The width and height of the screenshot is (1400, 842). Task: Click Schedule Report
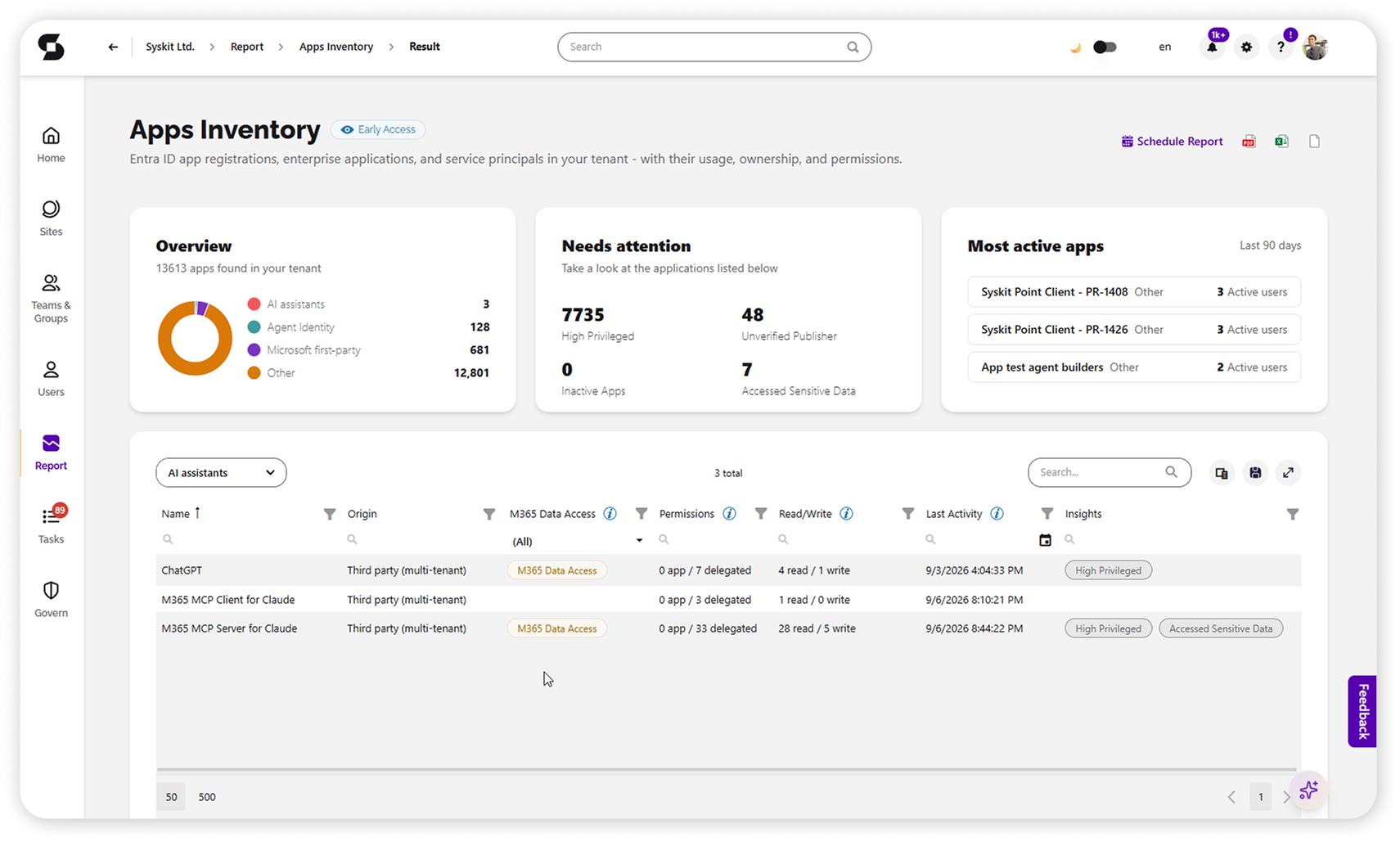point(1172,142)
